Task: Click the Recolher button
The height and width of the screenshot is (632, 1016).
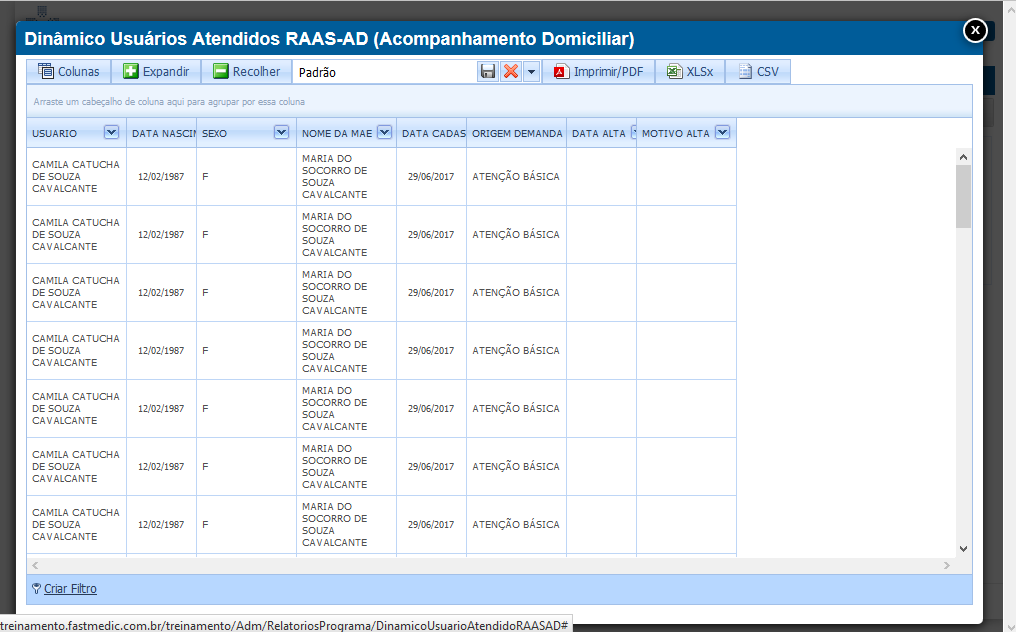Action: pos(247,71)
